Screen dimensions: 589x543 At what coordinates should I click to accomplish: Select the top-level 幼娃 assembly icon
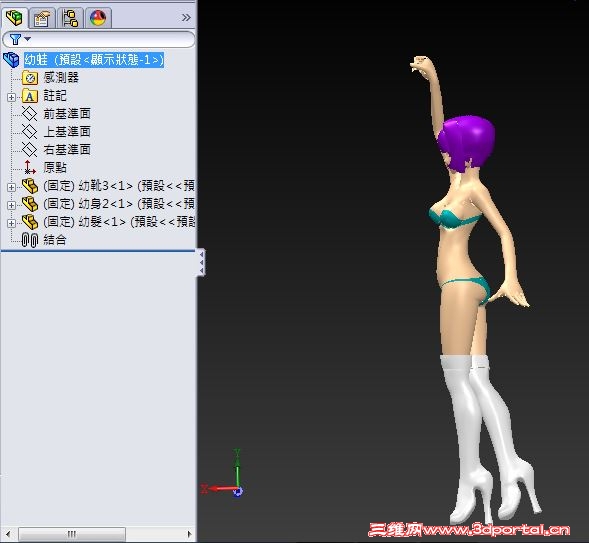pos(11,60)
